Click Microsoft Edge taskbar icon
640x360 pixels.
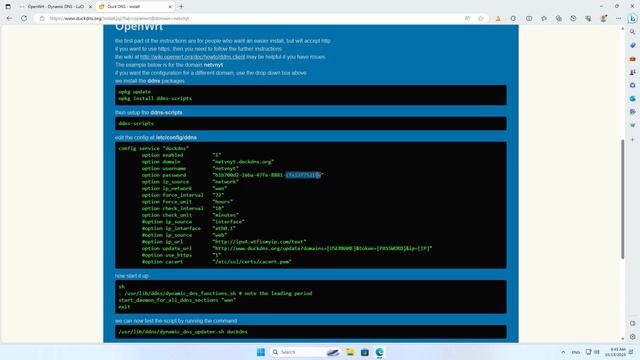pyautogui.click(x=380, y=352)
